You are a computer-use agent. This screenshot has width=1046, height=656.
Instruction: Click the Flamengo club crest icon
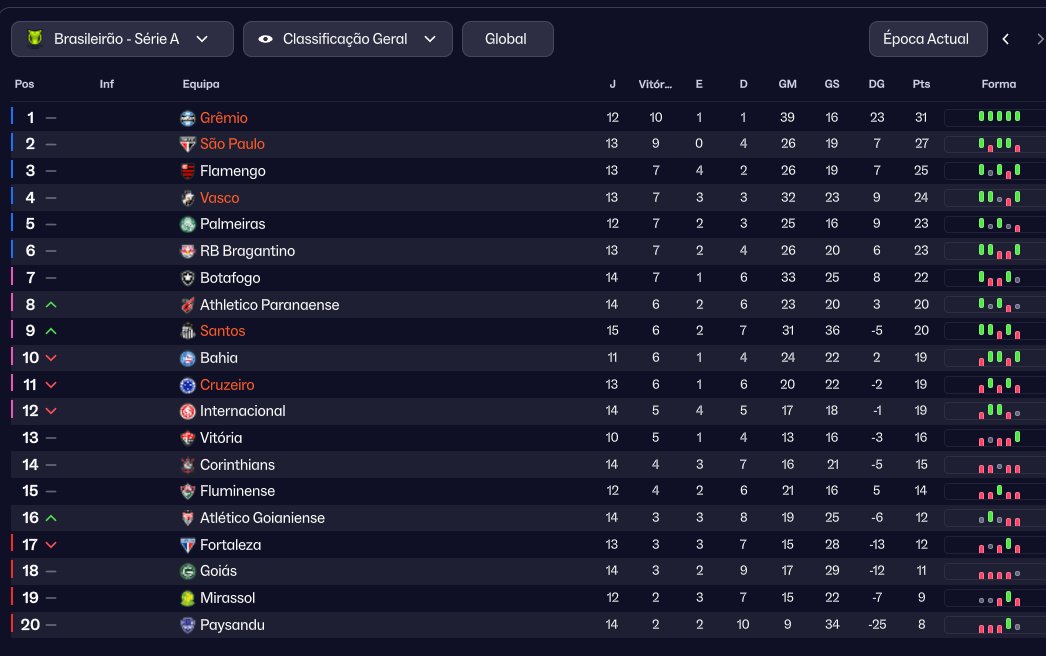point(187,171)
